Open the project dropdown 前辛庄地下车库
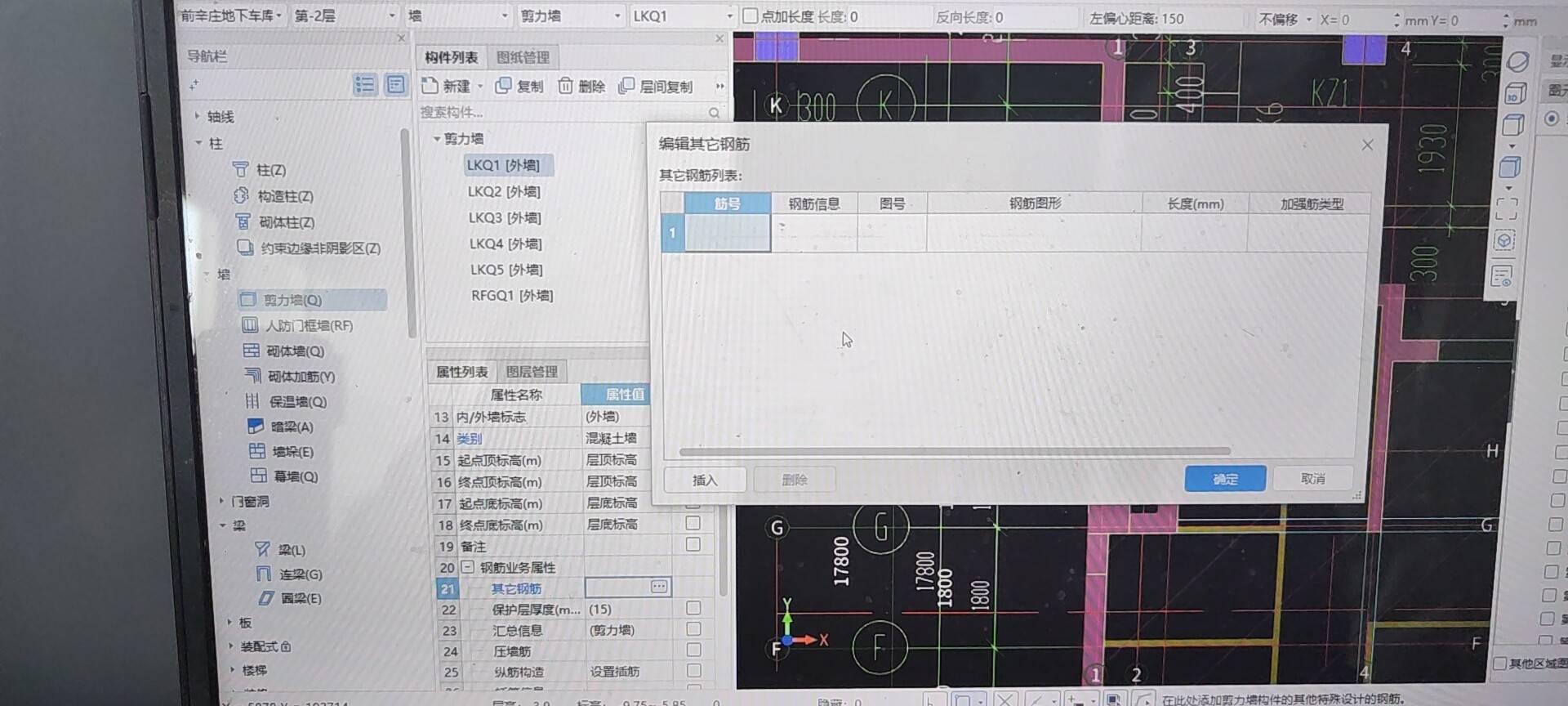Image resolution: width=1568 pixels, height=706 pixels. pyautogui.click(x=231, y=16)
